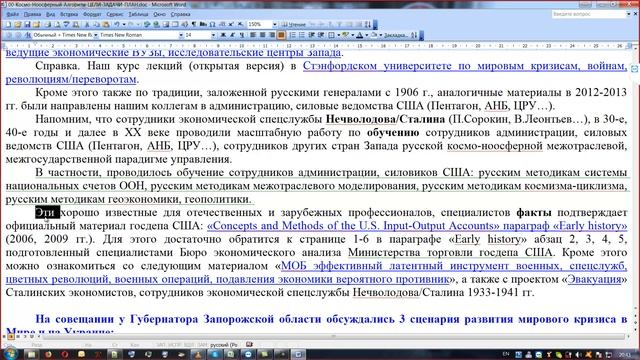This screenshot has width=640, height=360.
Task: Click the 'Введите вопрос' help search field
Action: (588, 14)
